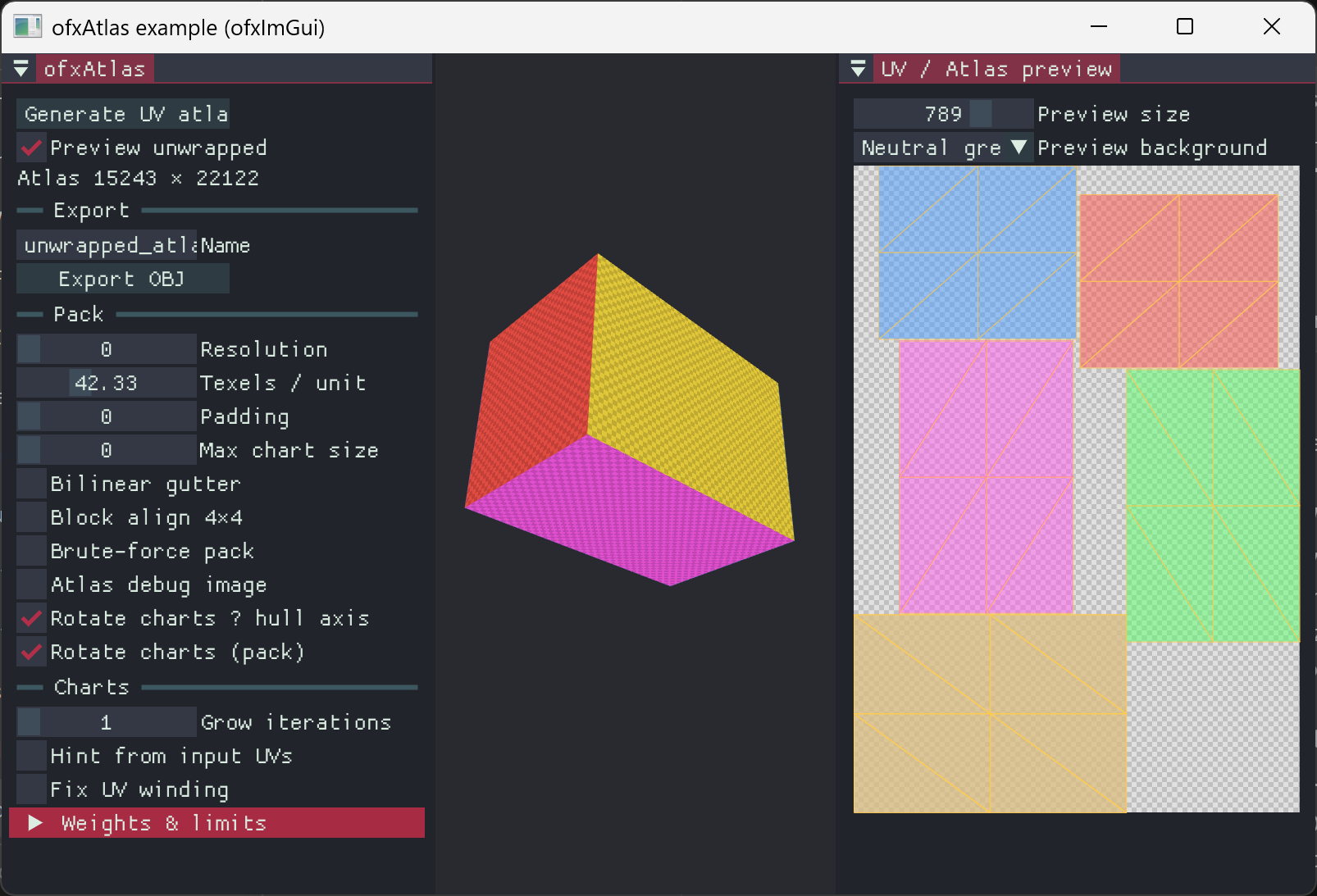This screenshot has height=896, width=1317.
Task: Enable Block align 4x4 checkbox
Action: [x=31, y=517]
